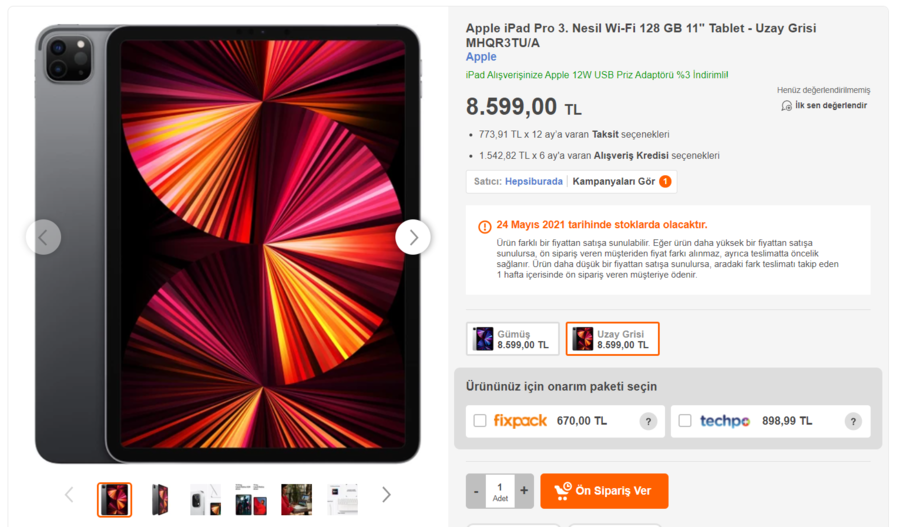Click the review speech bubble icon
The image size is (900, 527).
point(786,105)
